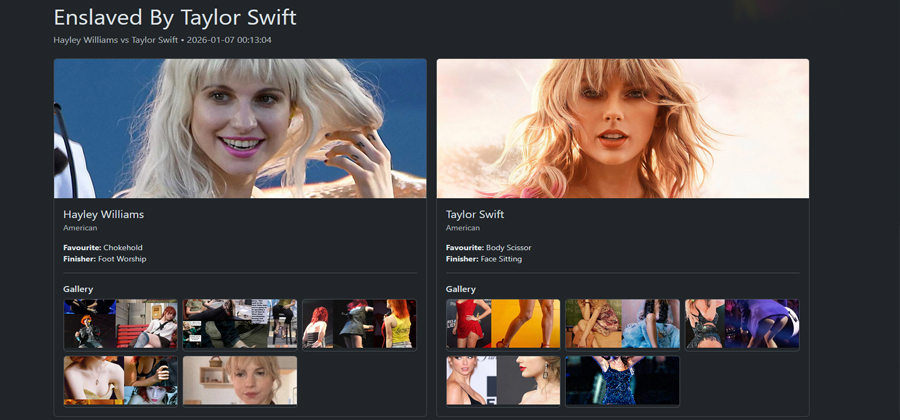Open first thumbnail in Hayley Williams gallery

tap(120, 324)
